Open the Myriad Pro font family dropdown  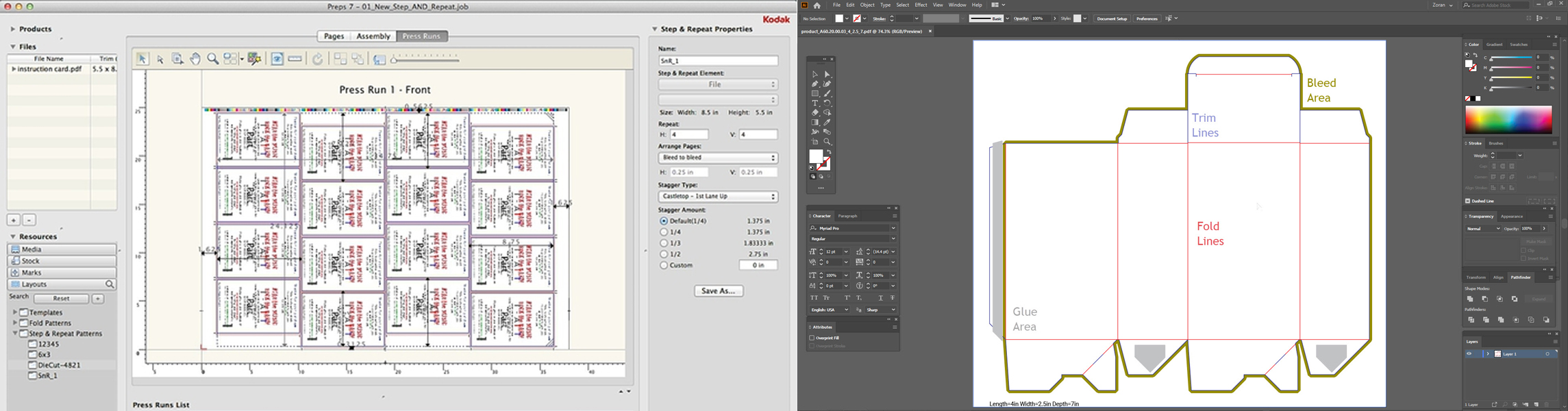pos(893,228)
